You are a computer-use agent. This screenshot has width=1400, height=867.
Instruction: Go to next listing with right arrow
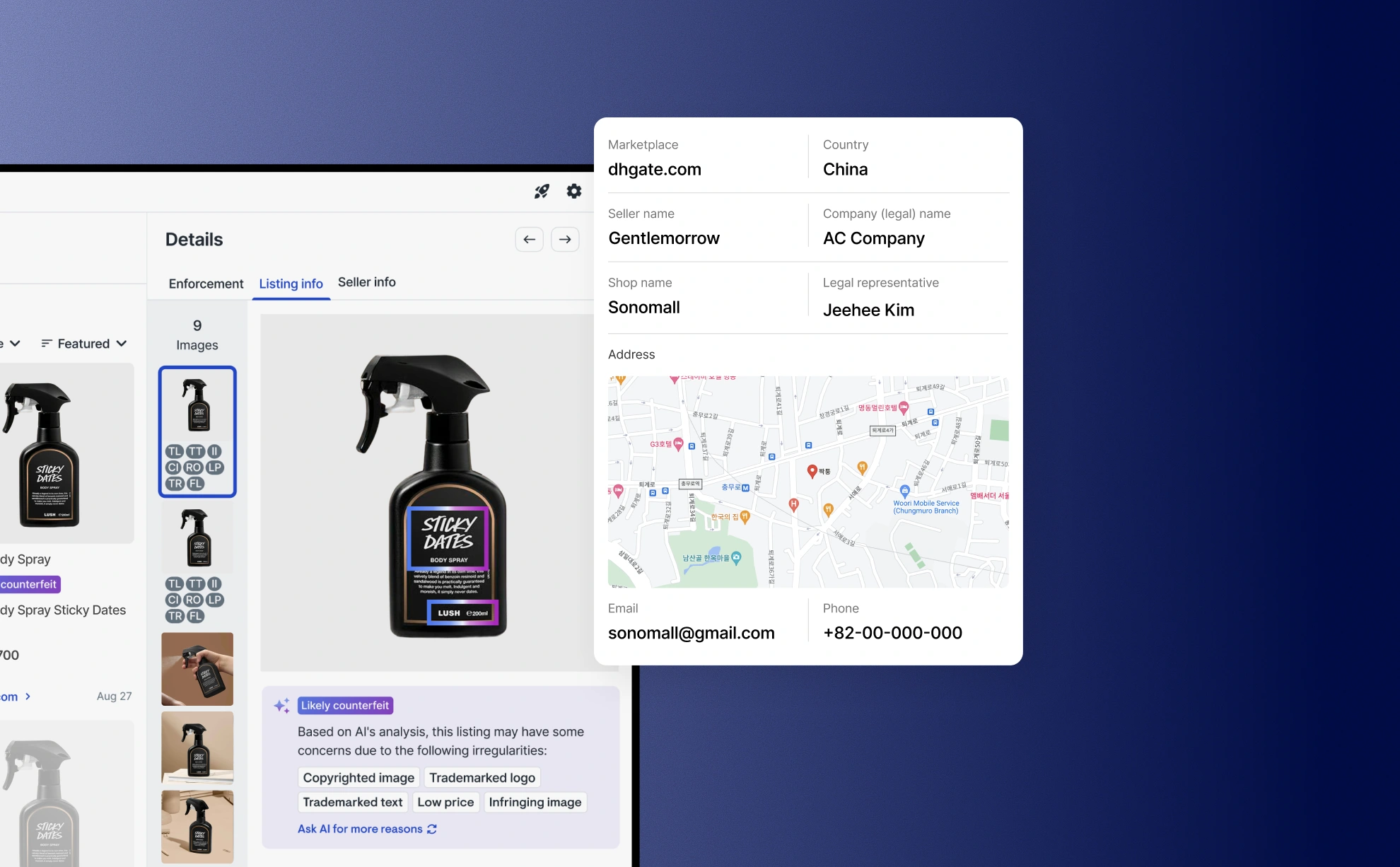[565, 240]
